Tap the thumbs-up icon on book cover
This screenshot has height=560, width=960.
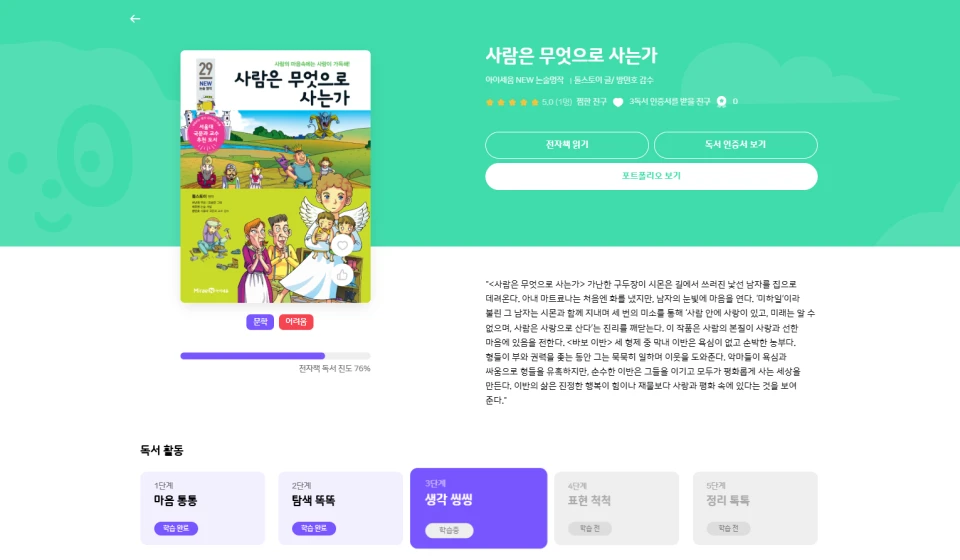[342, 275]
